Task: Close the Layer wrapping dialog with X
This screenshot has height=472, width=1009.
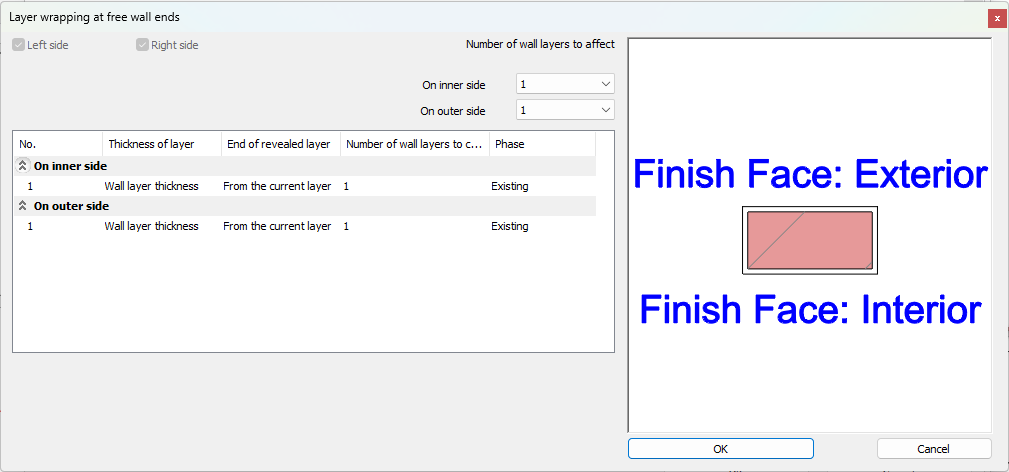Action: (996, 18)
